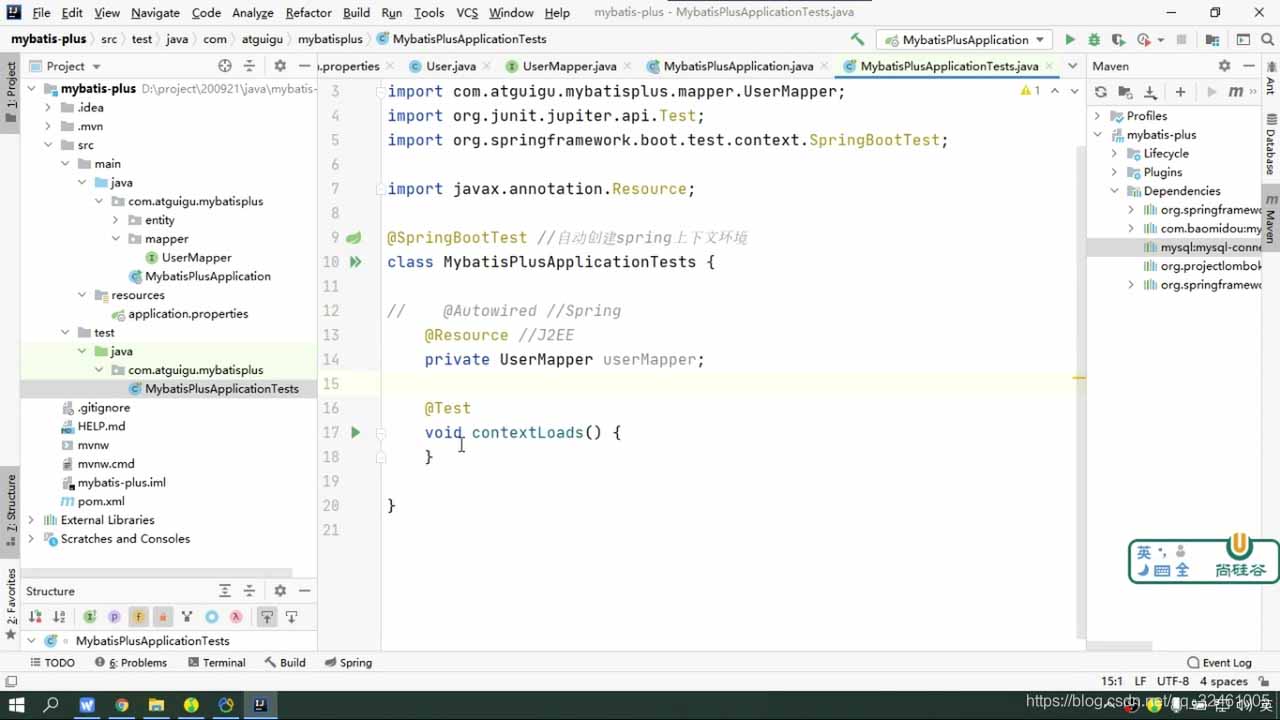
Task: Click the UTF-8 encoding in status bar
Action: pyautogui.click(x=1173, y=681)
